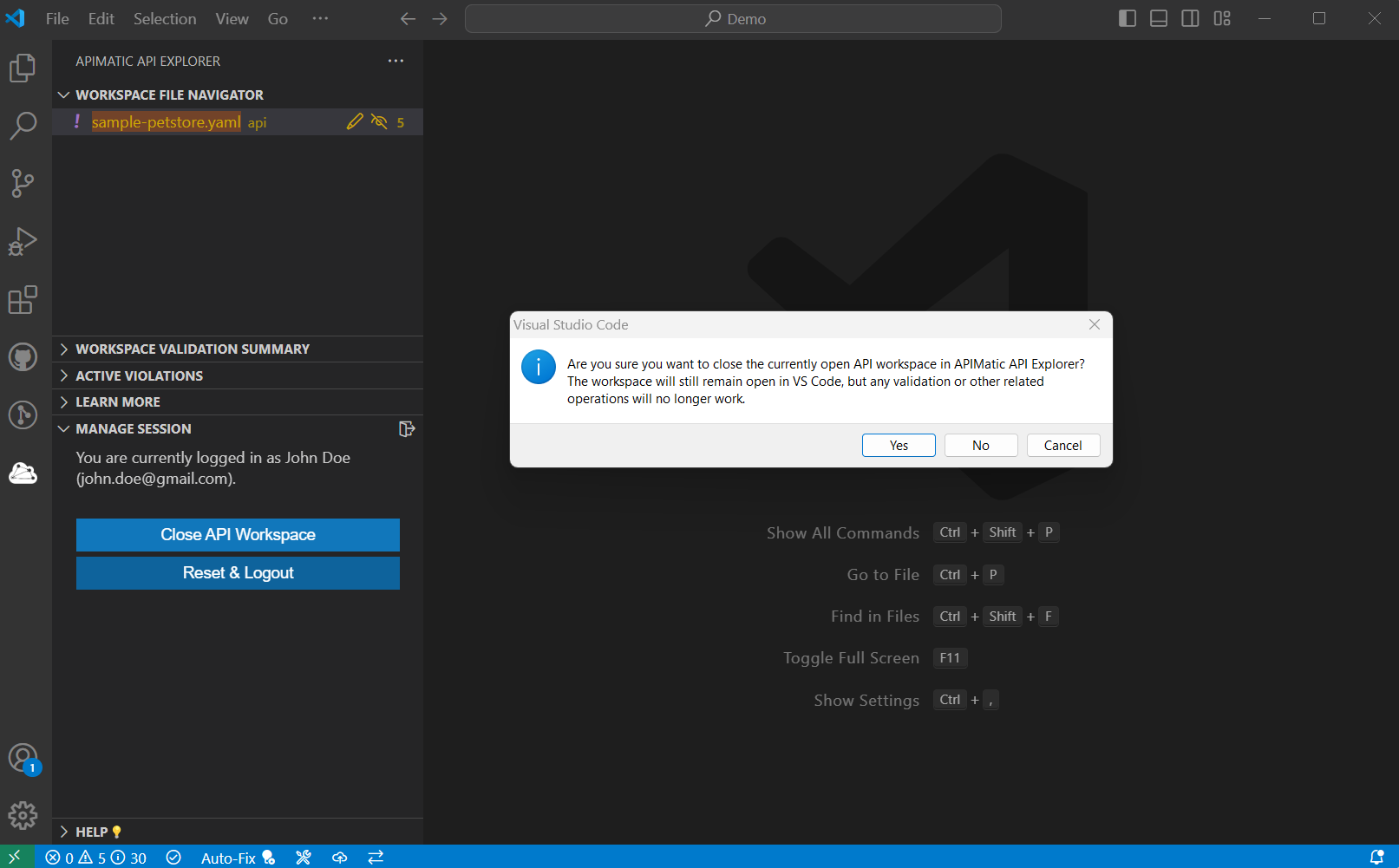1399x868 pixels.
Task: Click the cloud upload status bar icon
Action: (x=339, y=858)
